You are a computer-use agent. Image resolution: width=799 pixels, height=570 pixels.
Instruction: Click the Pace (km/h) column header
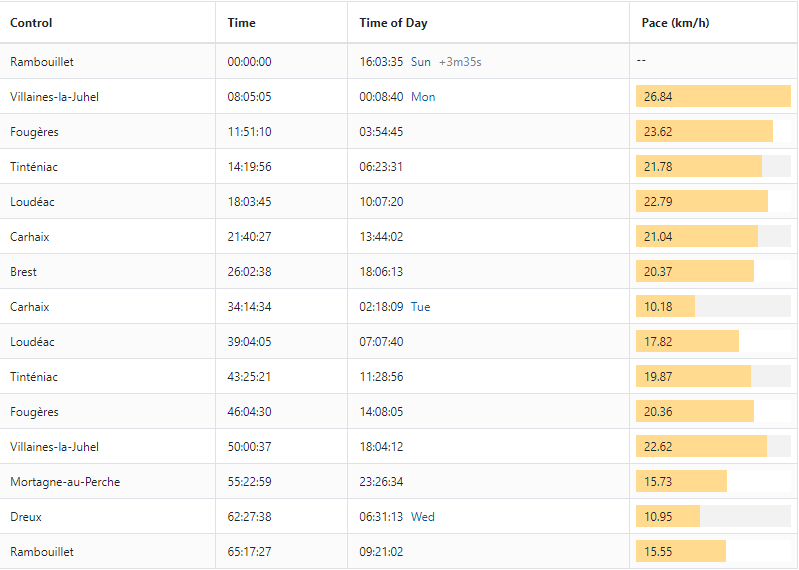coord(676,23)
